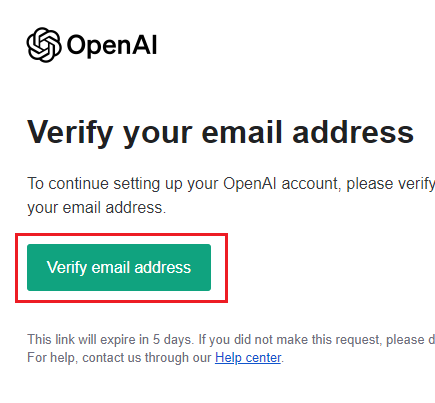Click the OpenAI wordmark text
Image resolution: width=435 pixels, height=403 pixels.
pyautogui.click(x=112, y=45)
